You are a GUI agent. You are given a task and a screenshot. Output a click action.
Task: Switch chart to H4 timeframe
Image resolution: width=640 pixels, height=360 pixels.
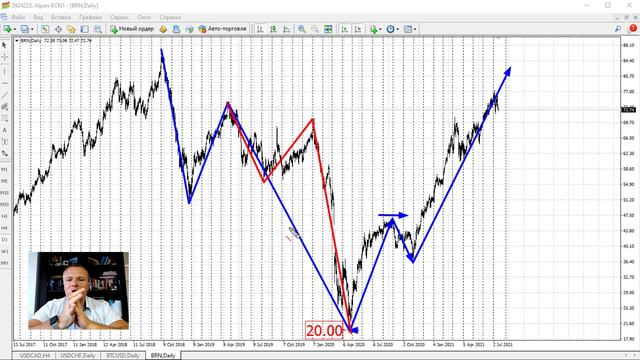tap(4, 228)
